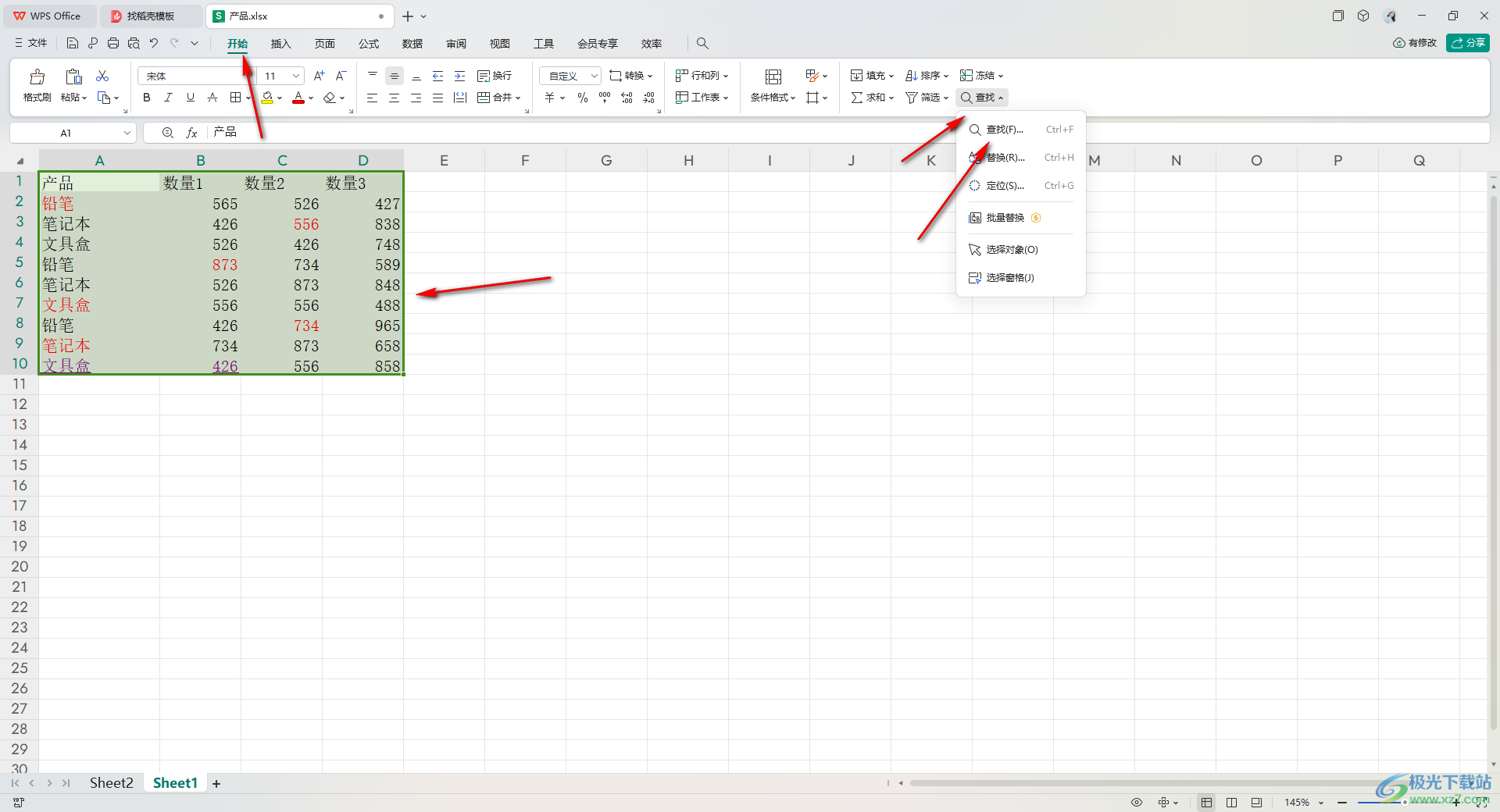Toggle top vertical alignment

(x=373, y=76)
